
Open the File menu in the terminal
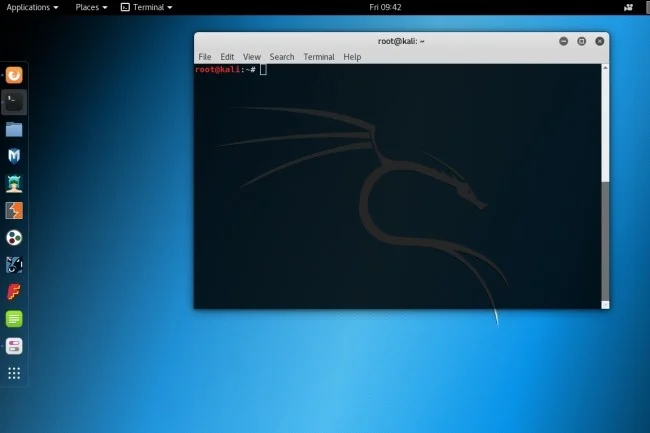[205, 57]
